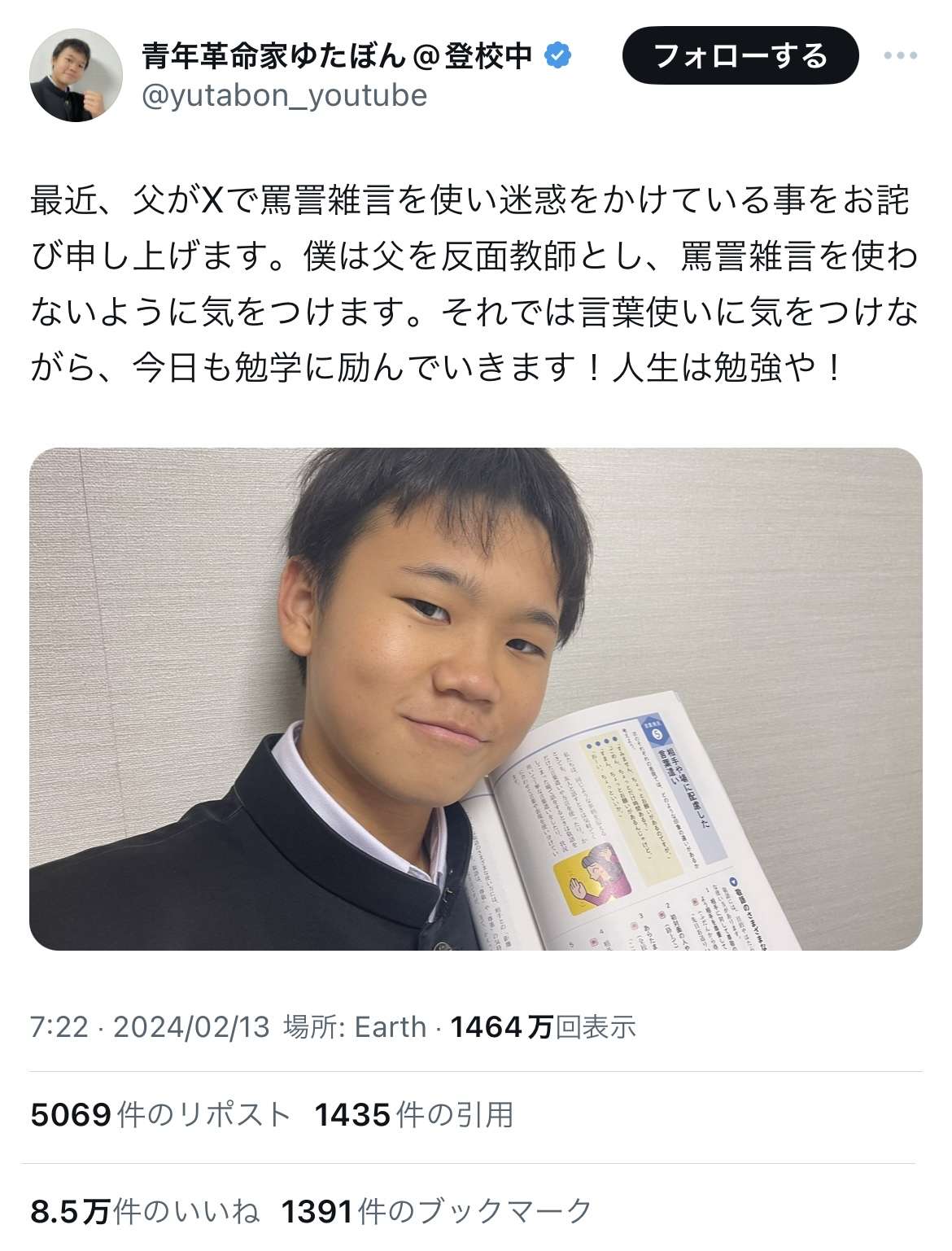Viewport: 952px width, 1251px height.
Task: Tap the フォローする follow button
Action: tap(740, 56)
